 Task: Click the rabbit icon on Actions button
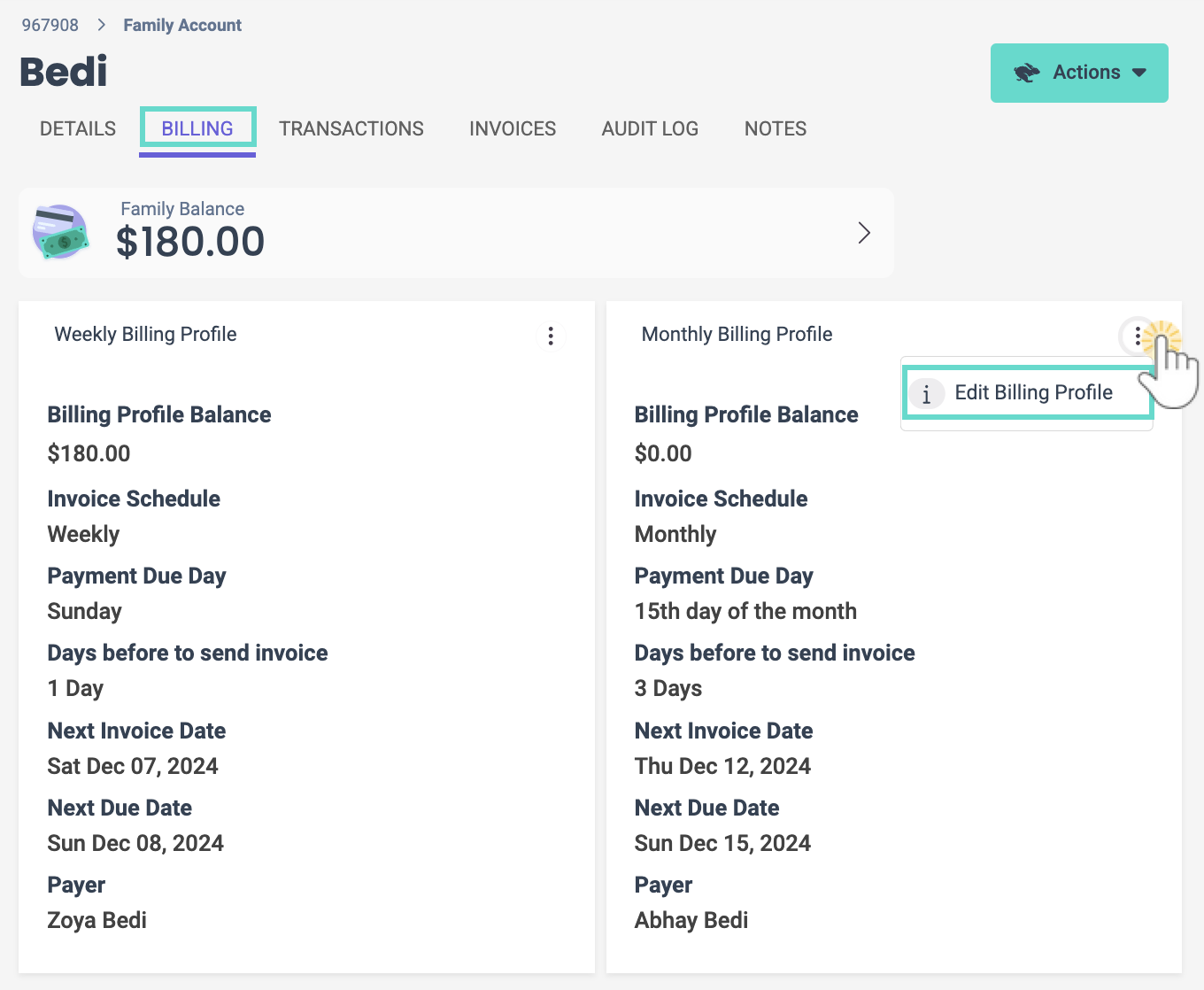(1027, 73)
